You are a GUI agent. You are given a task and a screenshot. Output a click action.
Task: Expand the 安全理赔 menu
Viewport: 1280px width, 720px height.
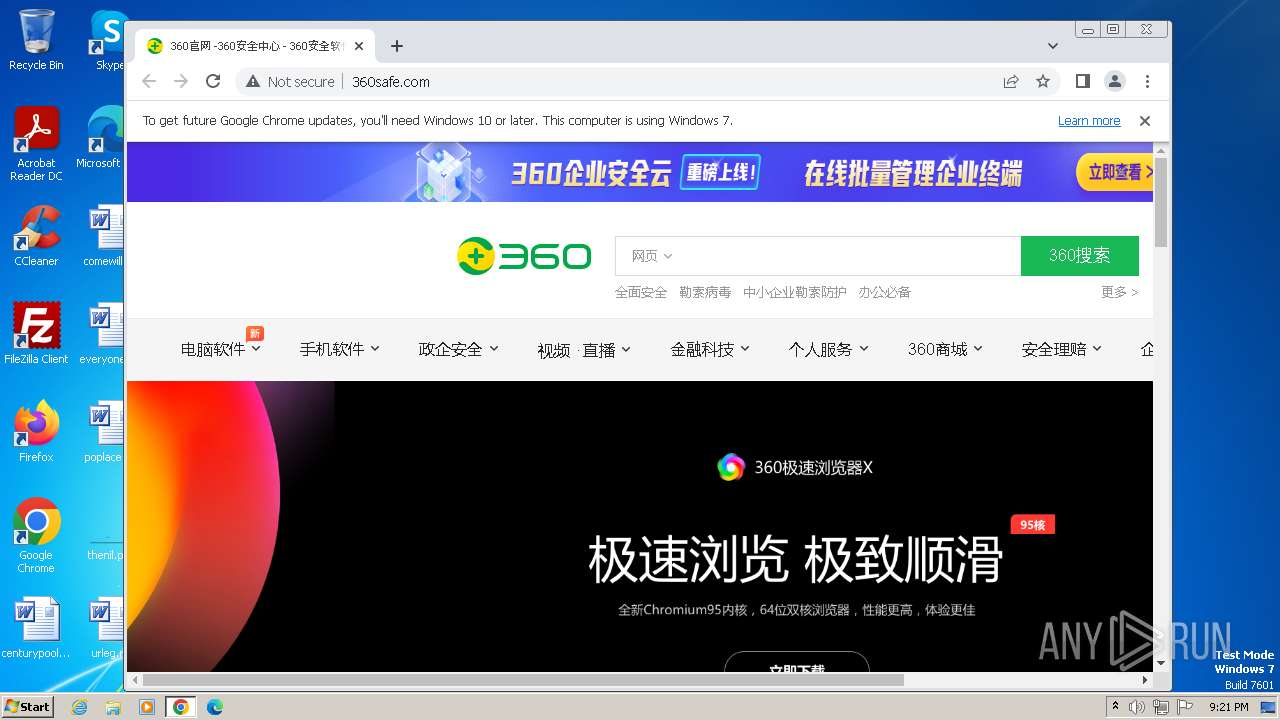tap(1061, 349)
